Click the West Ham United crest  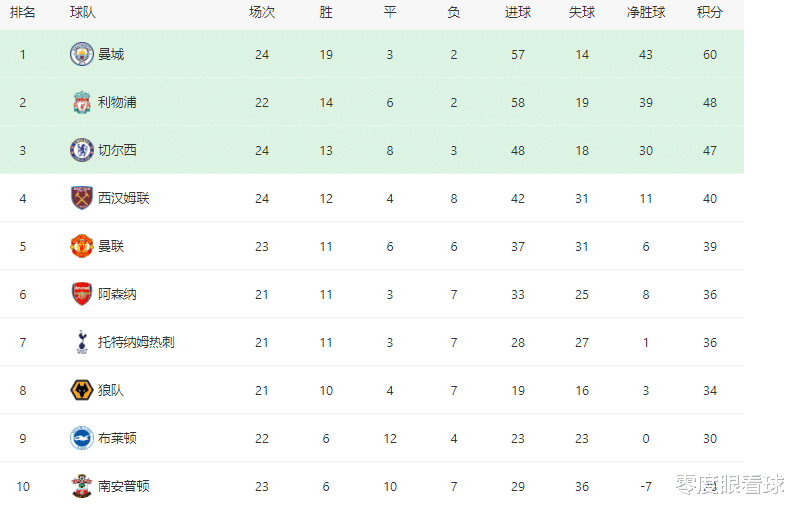(81, 198)
